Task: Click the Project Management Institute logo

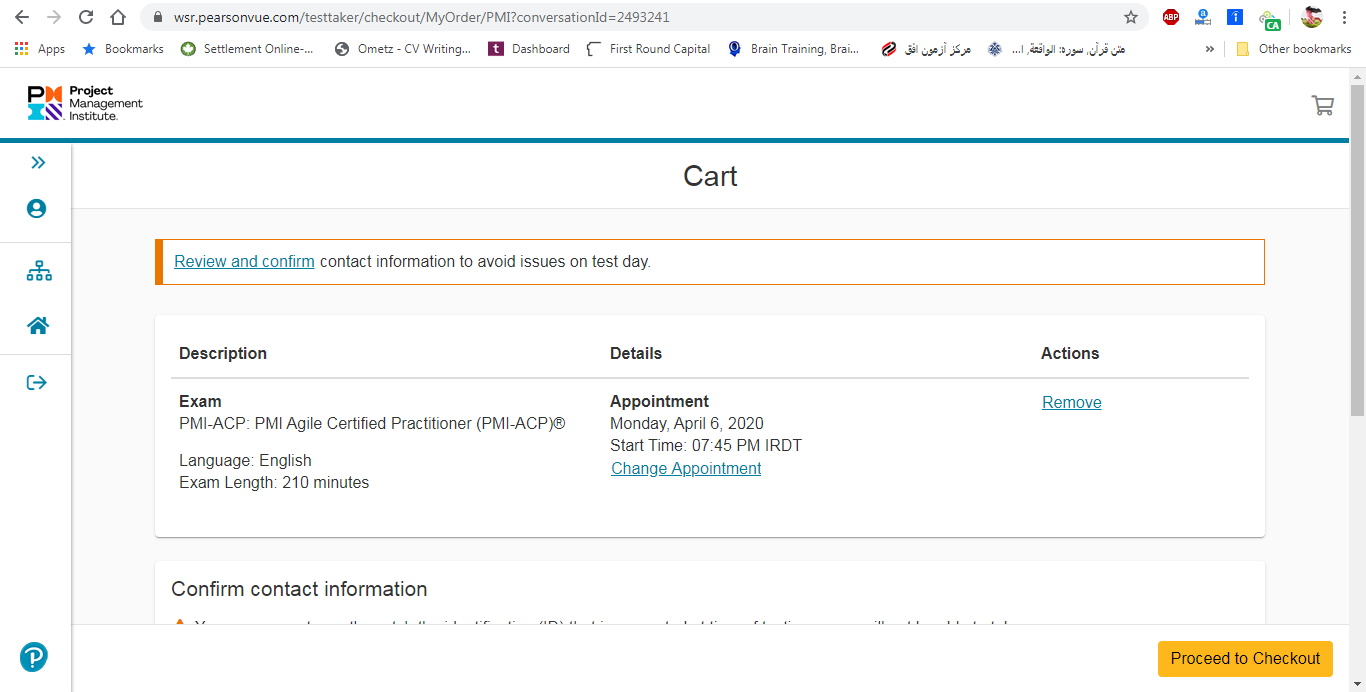Action: [x=85, y=104]
